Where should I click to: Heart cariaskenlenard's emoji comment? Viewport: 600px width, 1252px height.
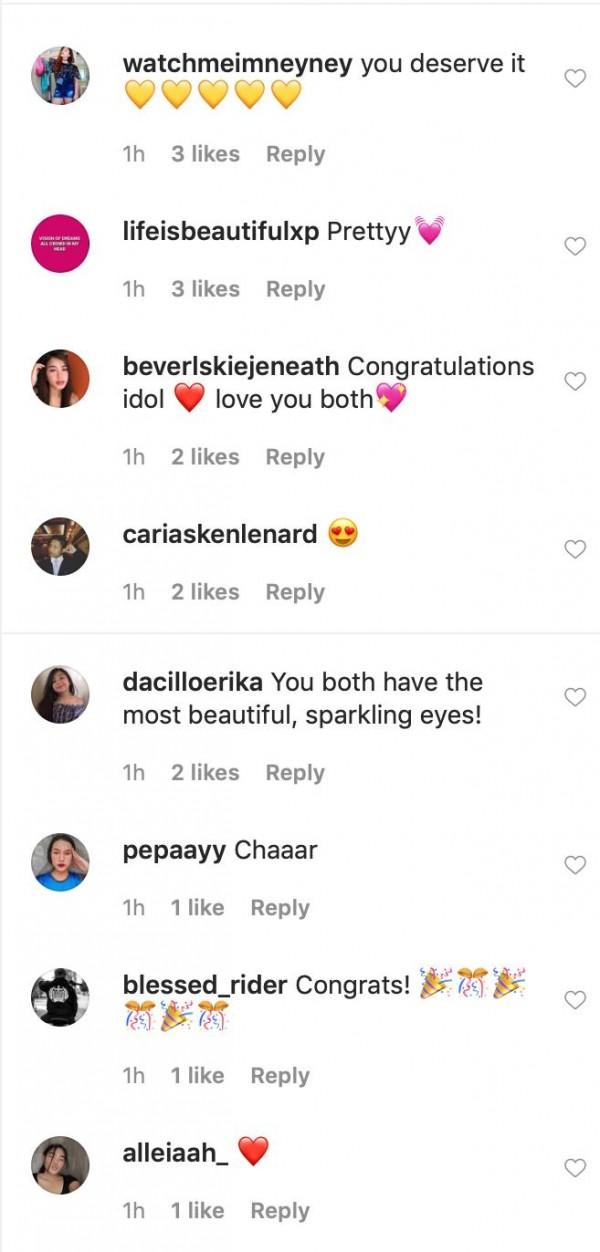point(575,549)
